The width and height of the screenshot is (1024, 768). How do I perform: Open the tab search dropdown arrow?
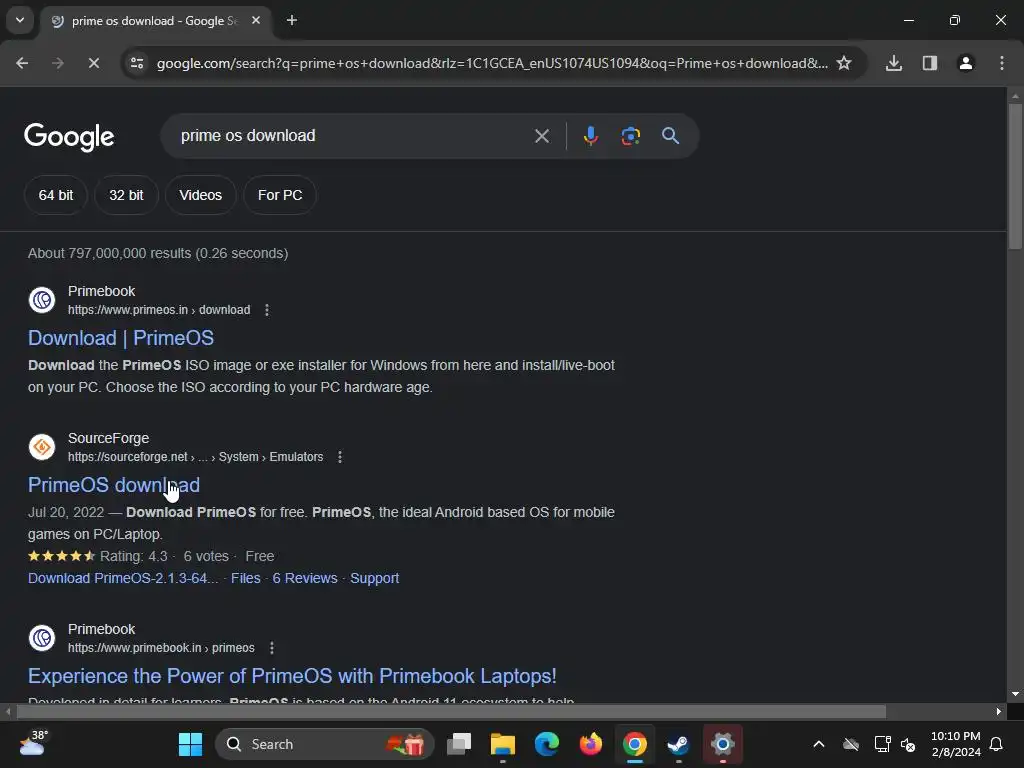20,20
